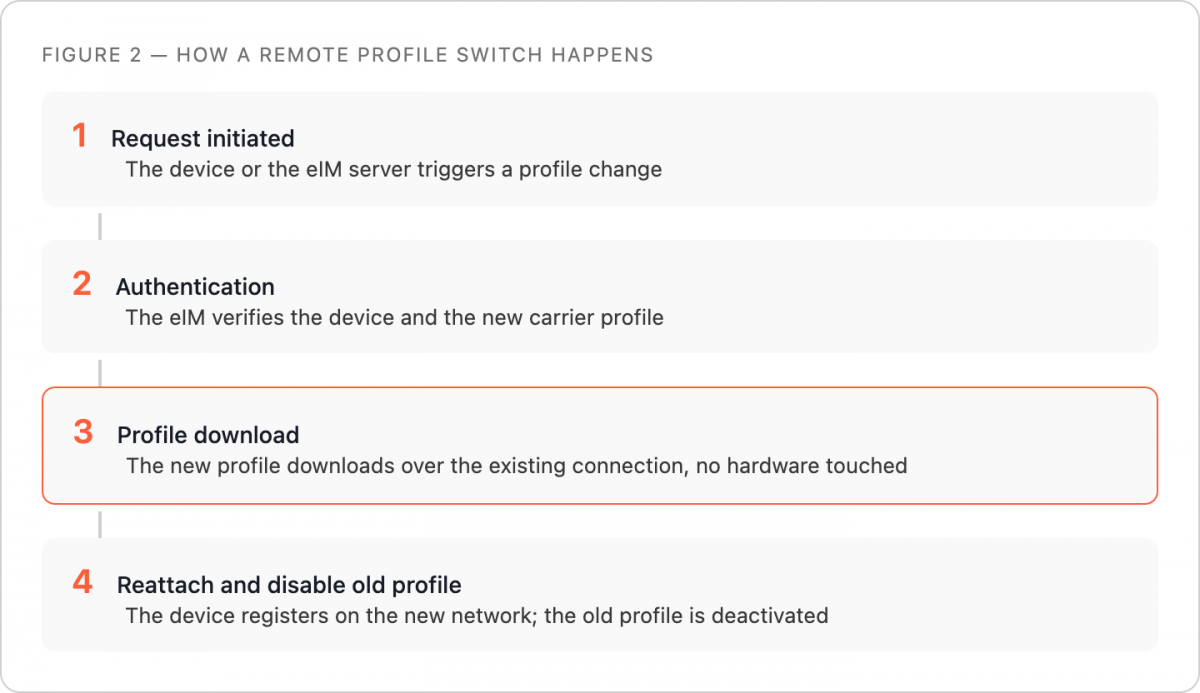This screenshot has width=1200, height=693.
Task: Click empty area of the Authentication card
Action: [x=900, y=297]
